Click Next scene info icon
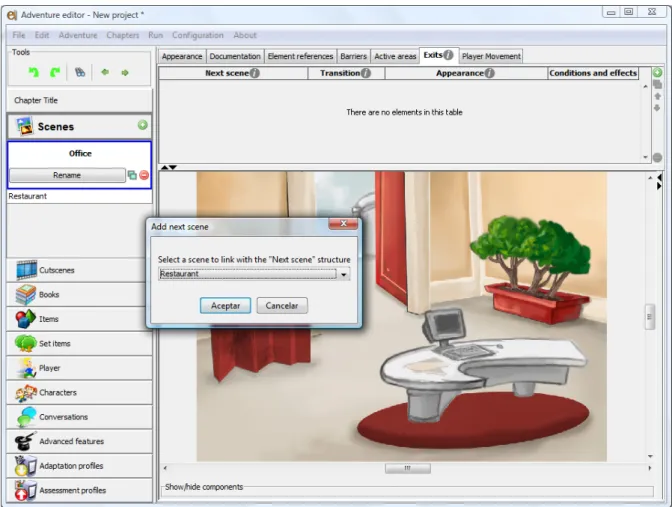Image resolution: width=672 pixels, height=507 pixels. coord(255,73)
